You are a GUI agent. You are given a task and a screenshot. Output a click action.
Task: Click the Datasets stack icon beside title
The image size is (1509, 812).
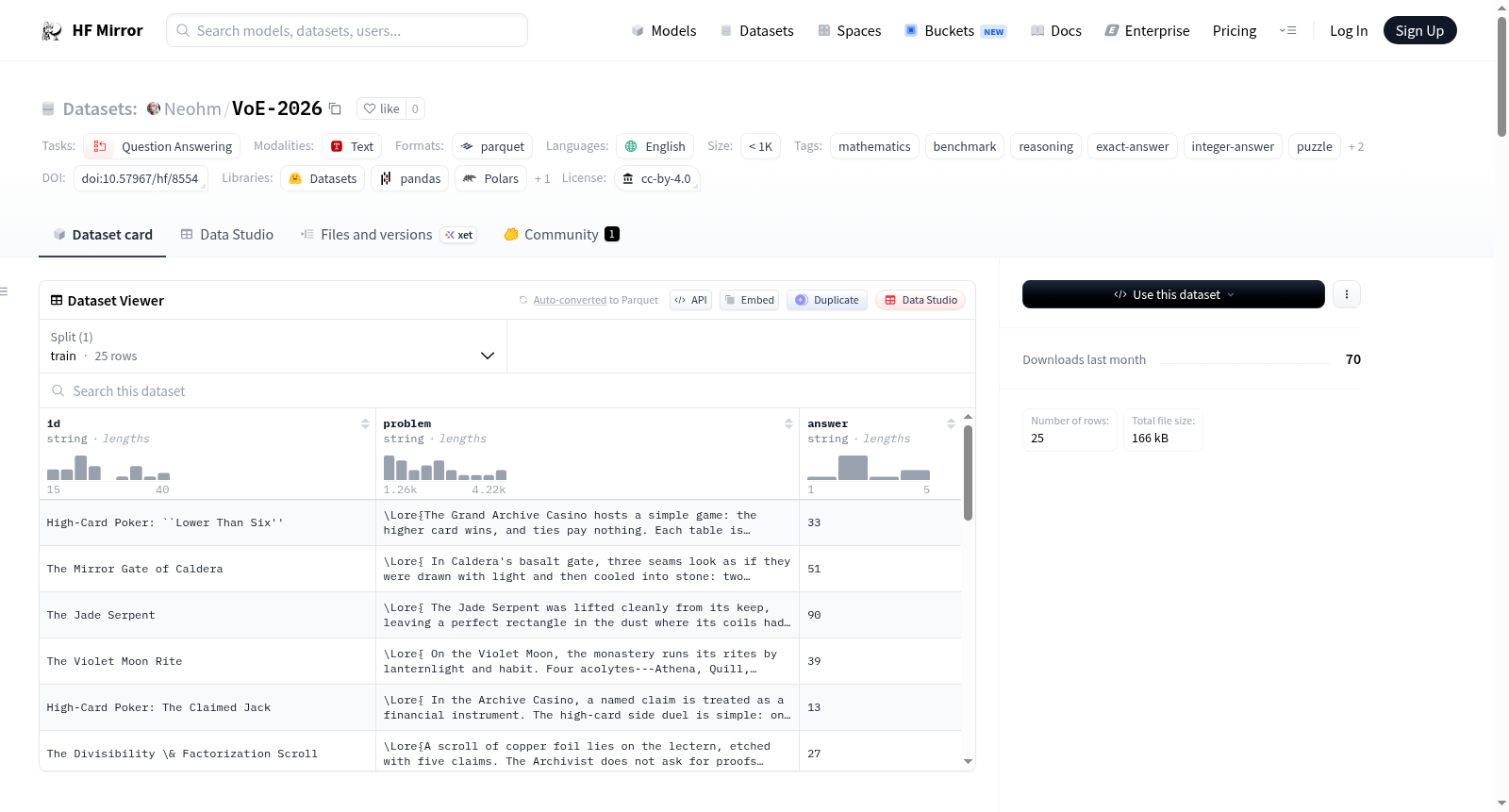pos(48,108)
